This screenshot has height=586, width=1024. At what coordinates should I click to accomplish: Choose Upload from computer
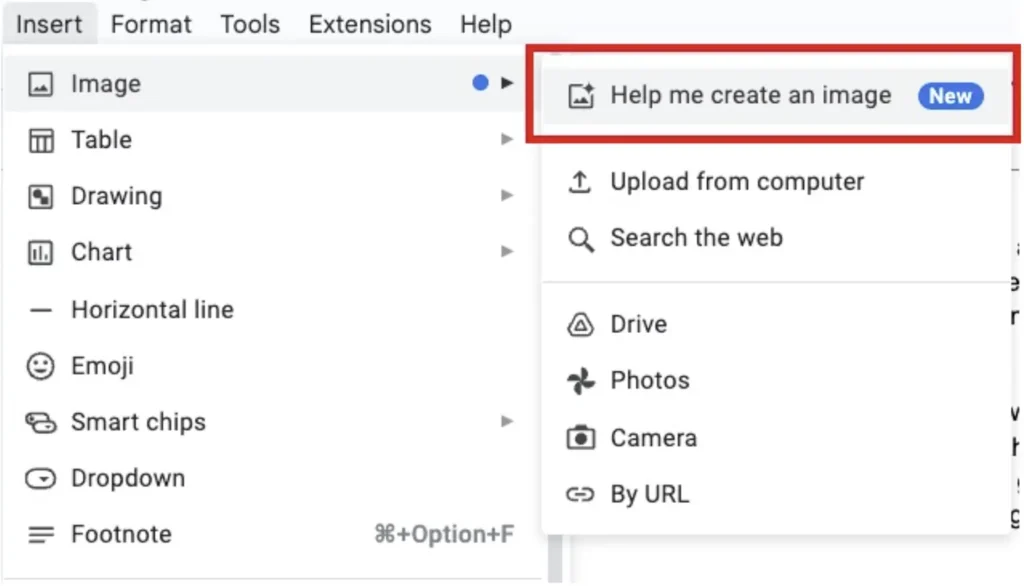[x=737, y=182]
